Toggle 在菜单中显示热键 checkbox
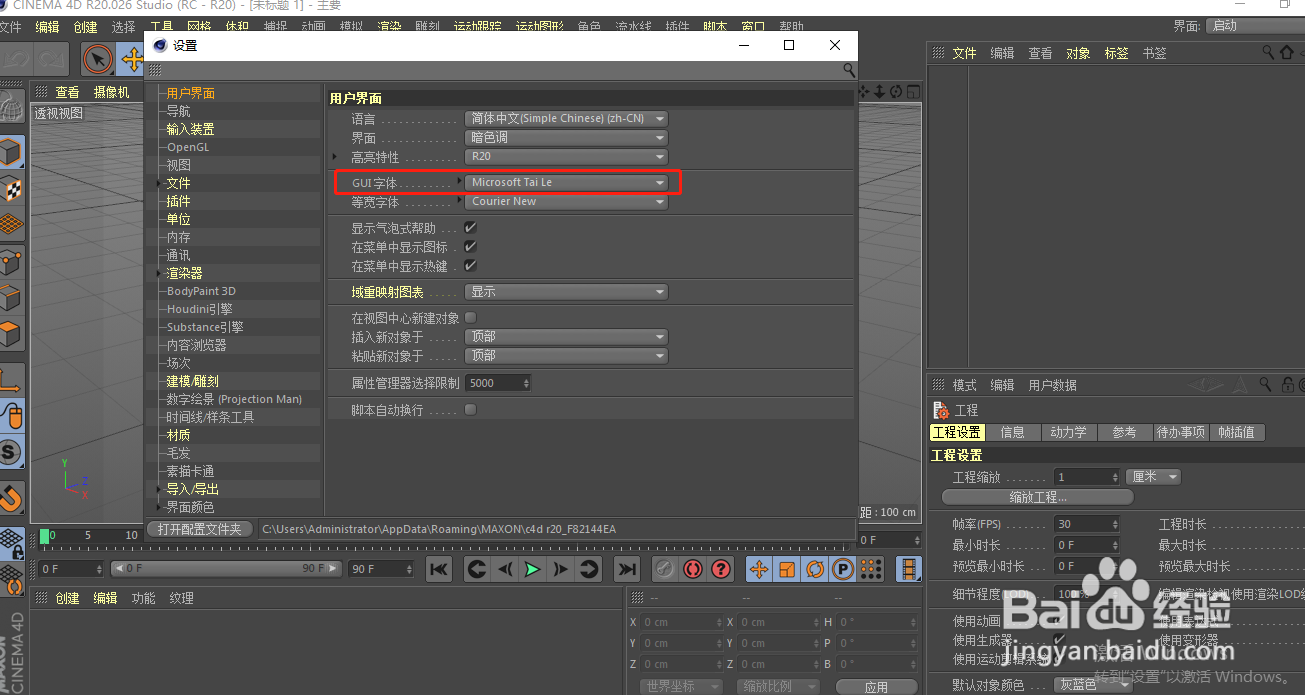 coord(470,266)
